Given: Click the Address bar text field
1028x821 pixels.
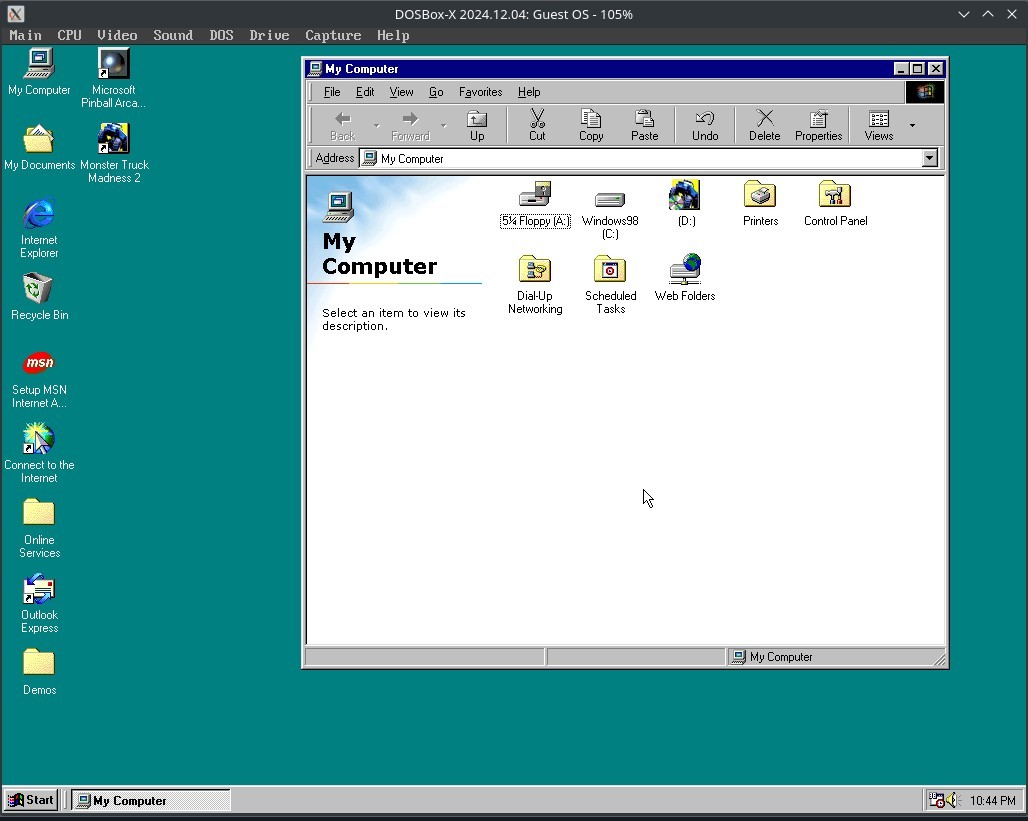Looking at the screenshot, I should (x=641, y=159).
